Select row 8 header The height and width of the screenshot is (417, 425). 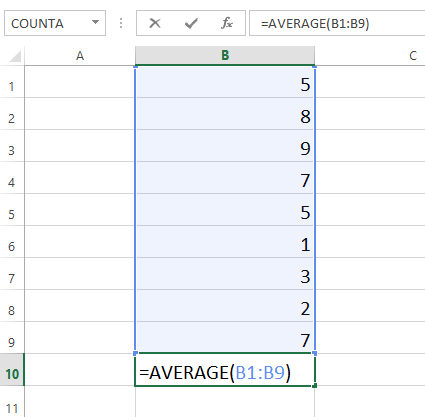[12, 305]
